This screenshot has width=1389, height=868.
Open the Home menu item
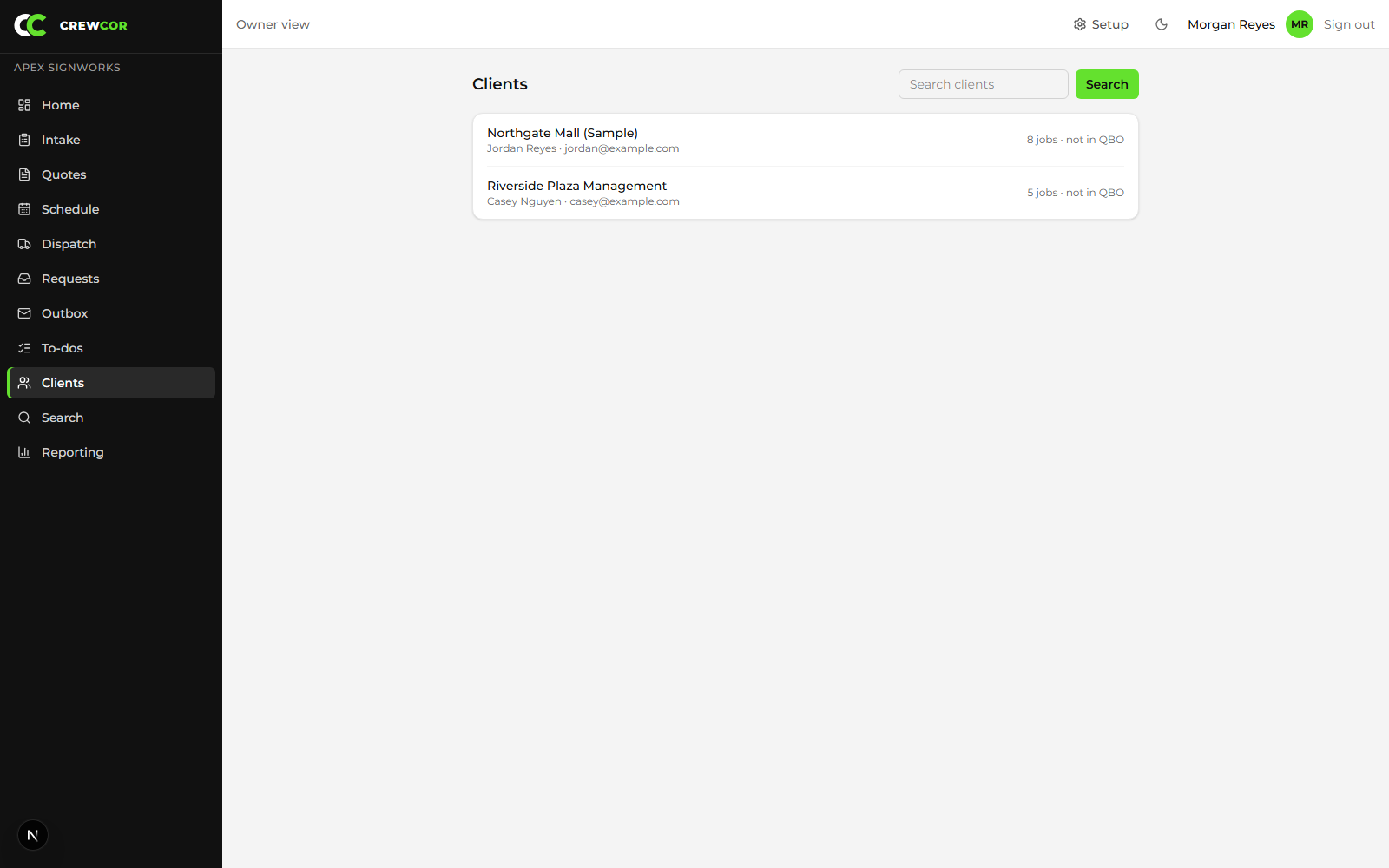click(x=111, y=105)
